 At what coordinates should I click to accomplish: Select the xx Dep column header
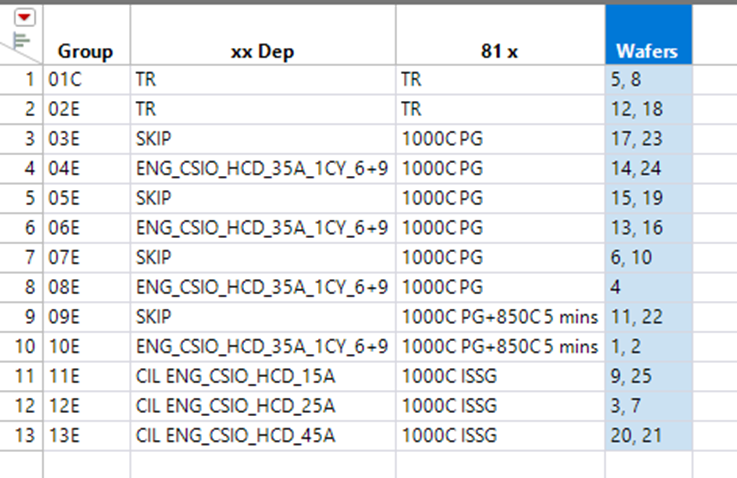pyautogui.click(x=262, y=51)
